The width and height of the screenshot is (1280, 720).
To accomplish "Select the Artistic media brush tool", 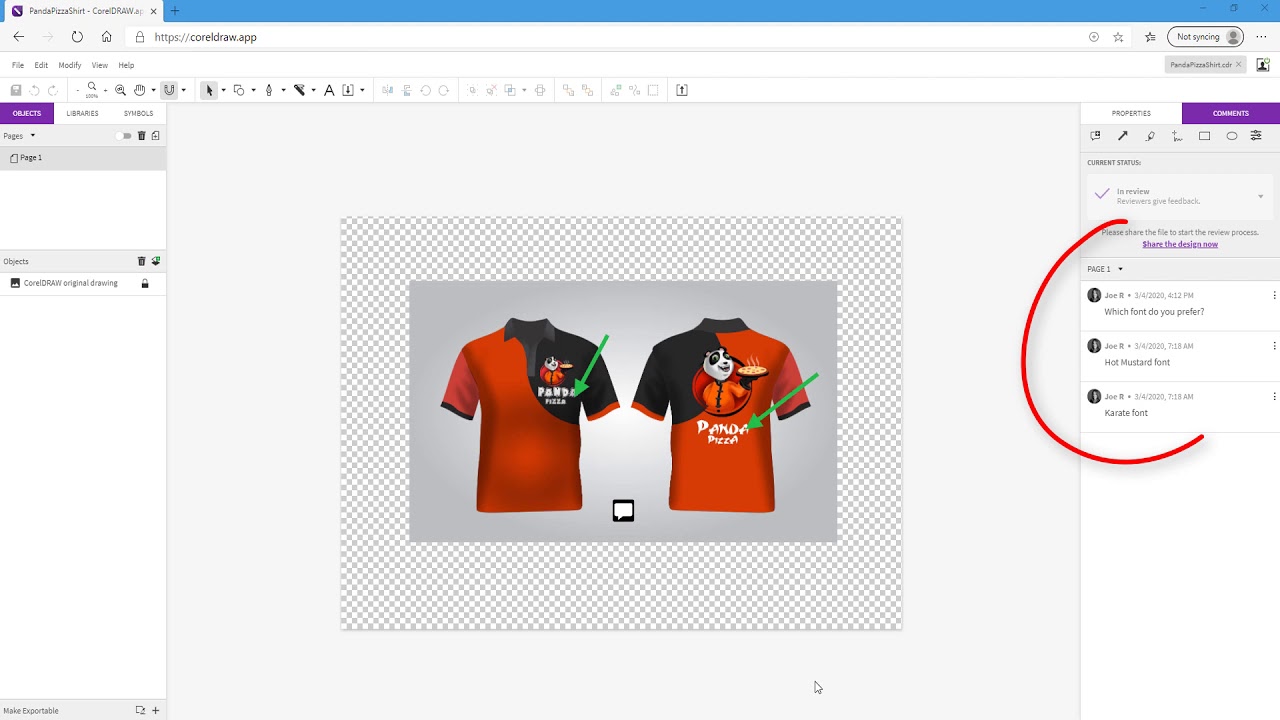I will [x=299, y=90].
